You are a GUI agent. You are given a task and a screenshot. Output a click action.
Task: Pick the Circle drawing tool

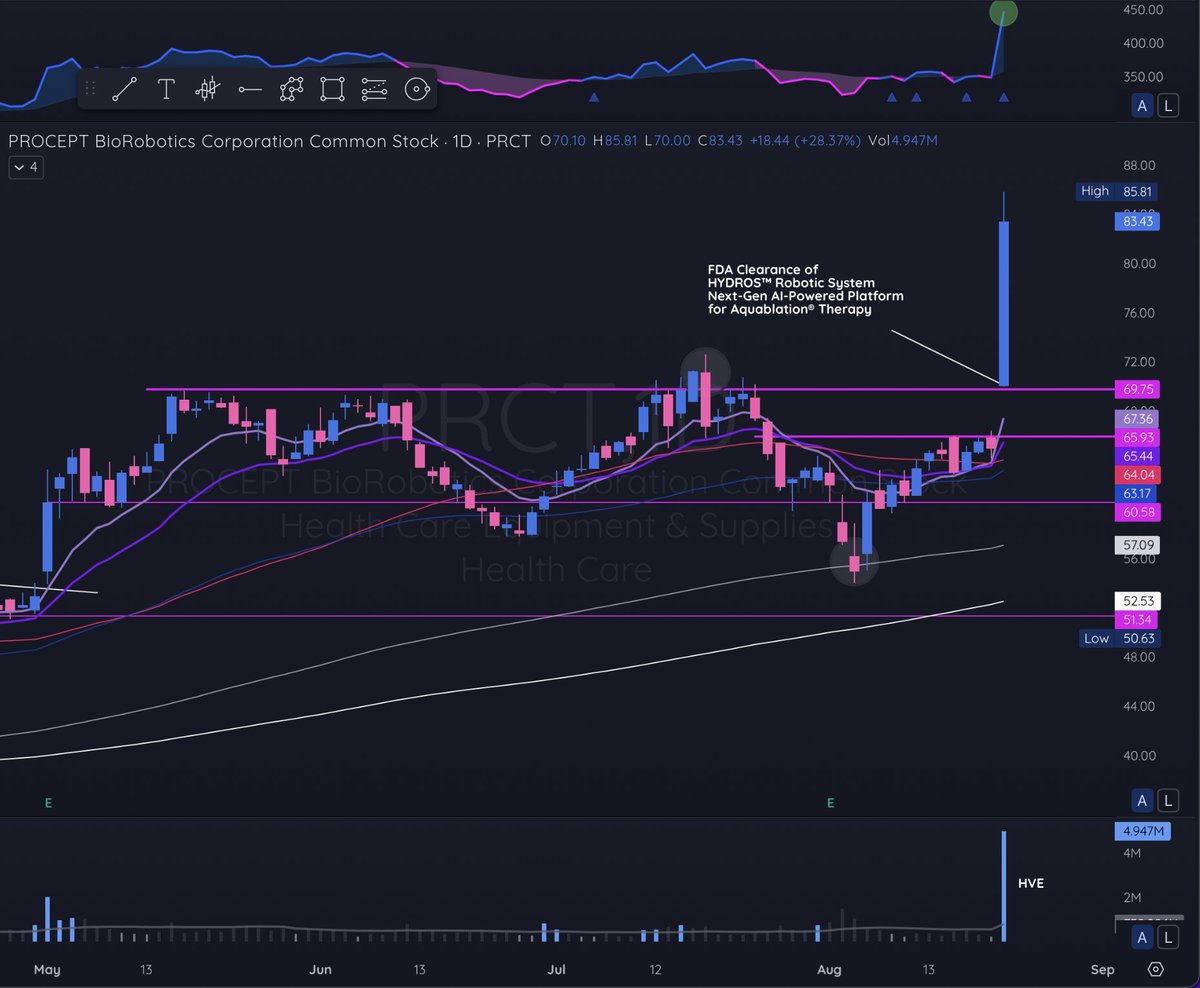pyautogui.click(x=416, y=89)
